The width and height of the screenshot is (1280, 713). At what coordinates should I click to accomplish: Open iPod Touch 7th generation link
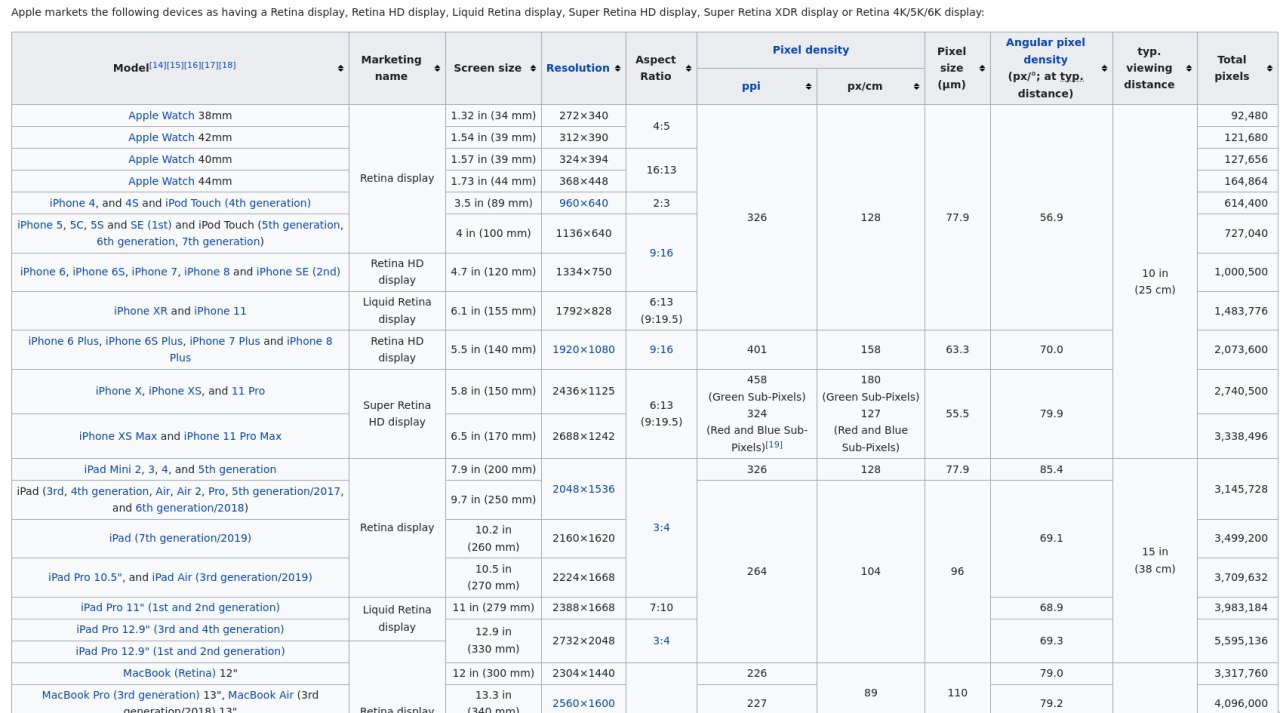[x=222, y=242]
